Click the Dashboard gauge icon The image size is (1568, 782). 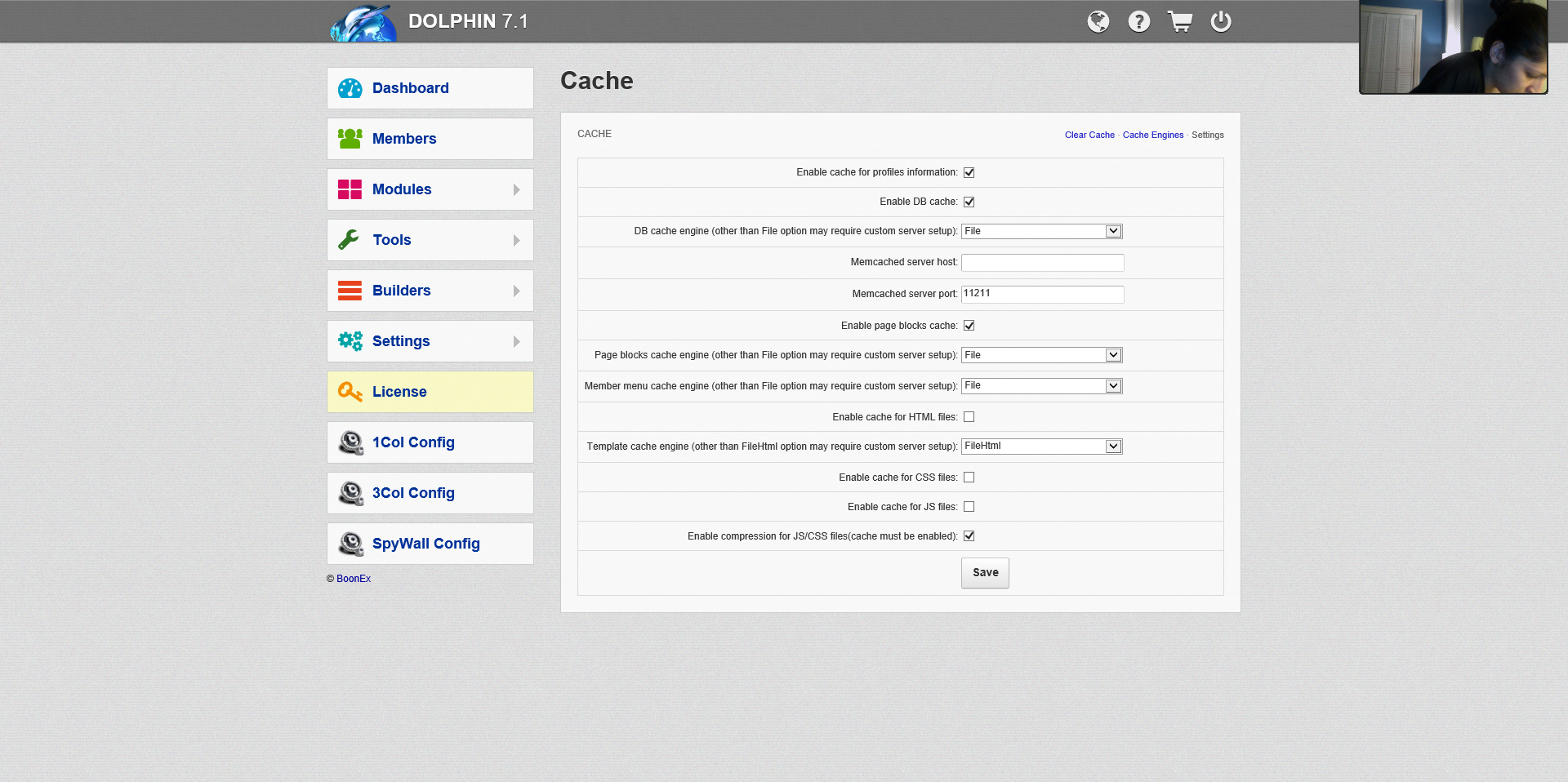click(x=350, y=88)
